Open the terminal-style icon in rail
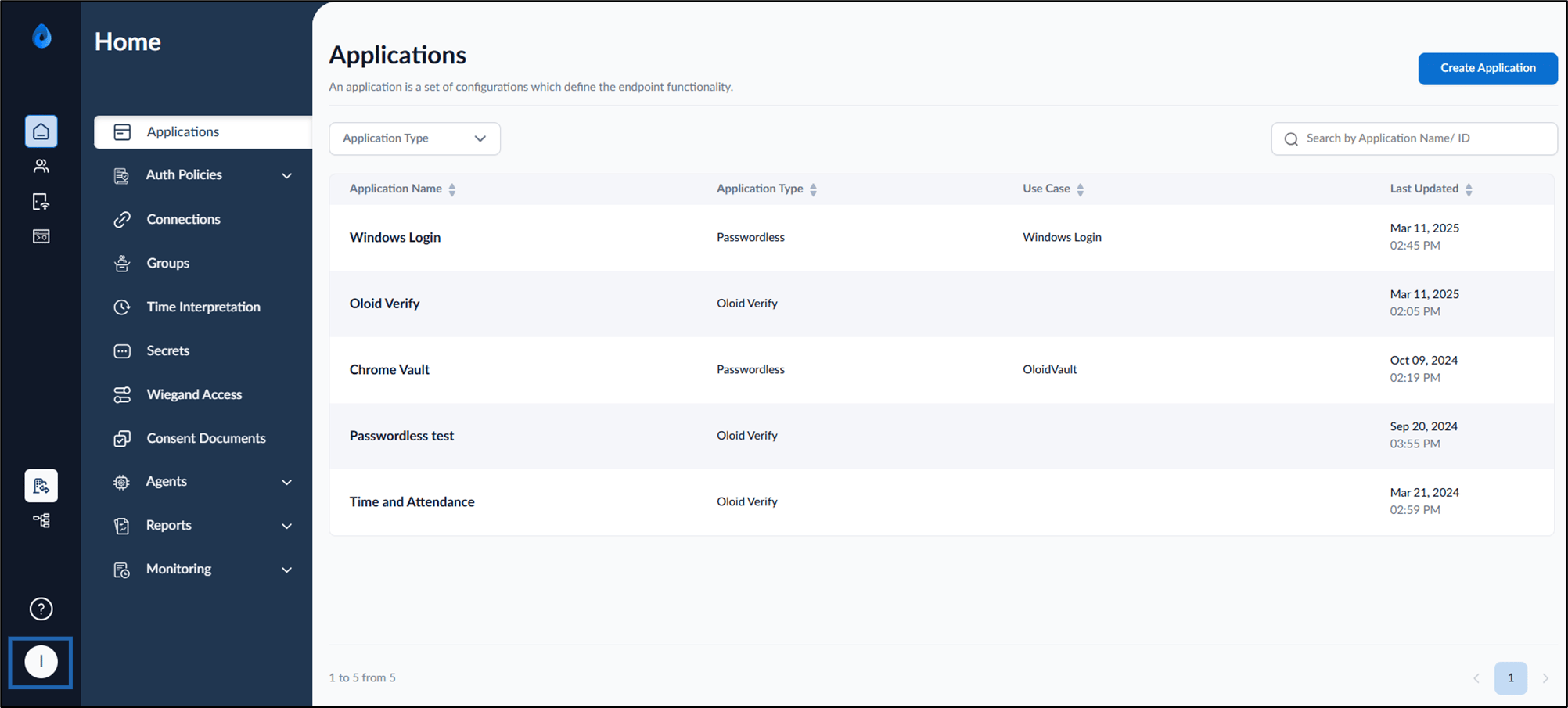 pyautogui.click(x=41, y=236)
